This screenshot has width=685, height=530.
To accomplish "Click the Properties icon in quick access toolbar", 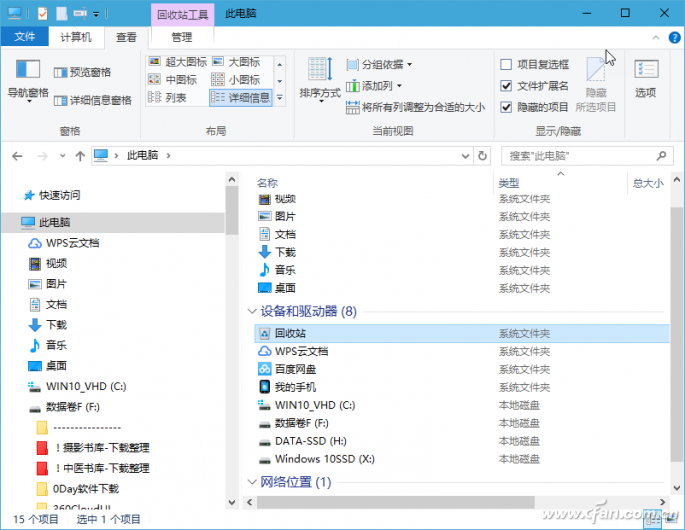I will click(x=43, y=14).
